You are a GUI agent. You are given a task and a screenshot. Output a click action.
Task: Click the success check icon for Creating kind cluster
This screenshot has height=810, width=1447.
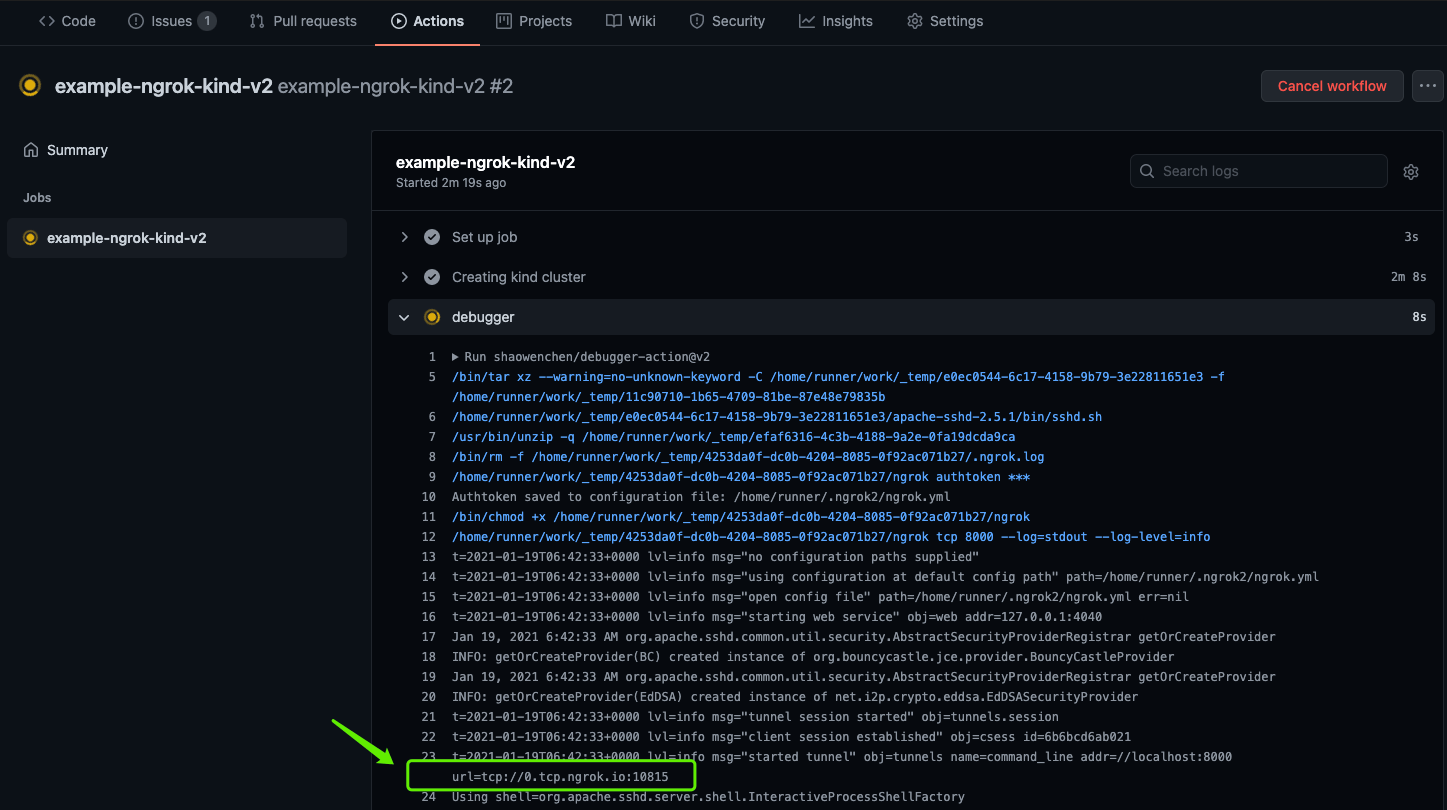[432, 277]
